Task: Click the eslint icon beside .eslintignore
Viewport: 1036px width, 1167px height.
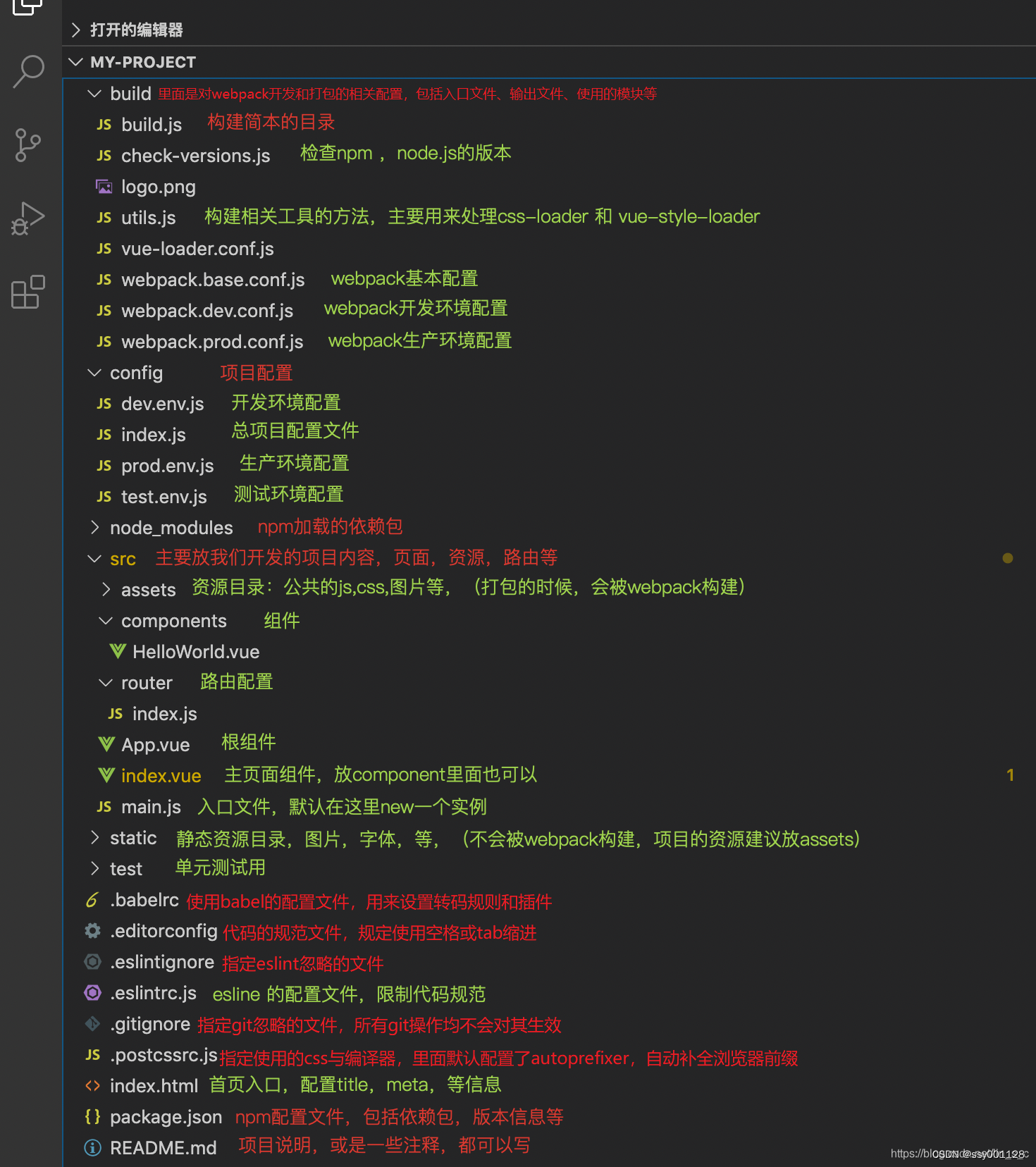Action: click(92, 962)
